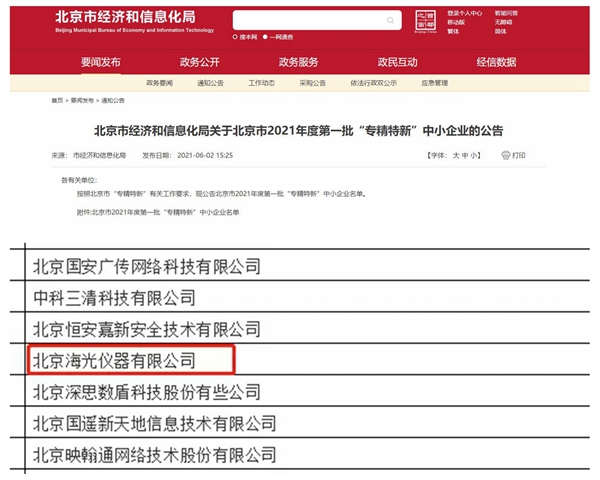The width and height of the screenshot is (600, 480).
Task: Click row 北京国遥新天地信息技术有限公司
Action: [x=155, y=423]
